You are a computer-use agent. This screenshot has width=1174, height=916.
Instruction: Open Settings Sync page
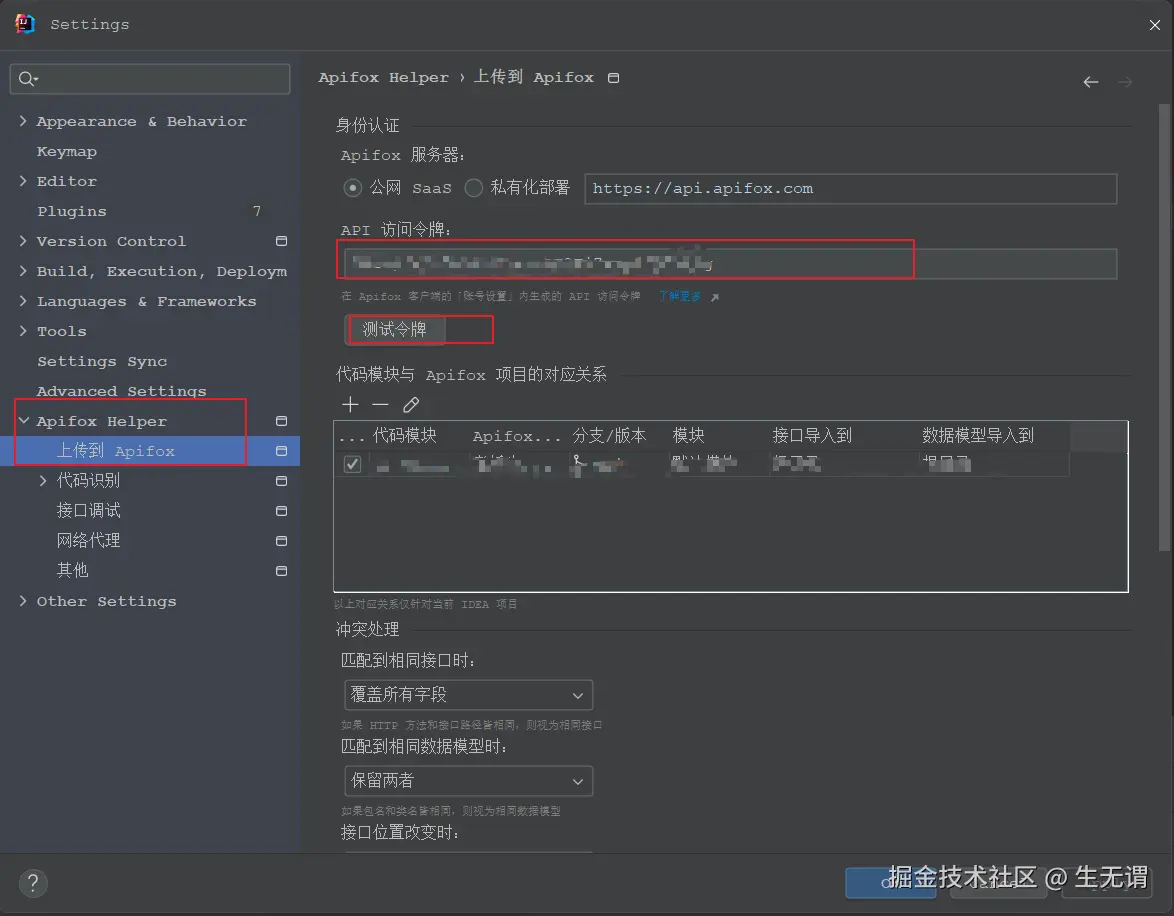[x=102, y=361]
